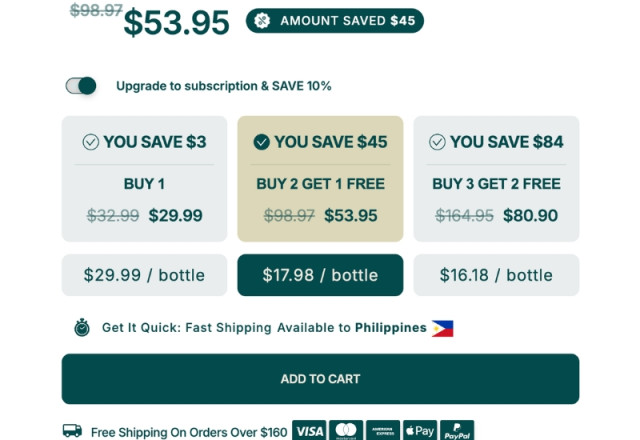The height and width of the screenshot is (440, 640).
Task: Select the Buy 3 Get 2 Free option
Action: click(x=496, y=178)
